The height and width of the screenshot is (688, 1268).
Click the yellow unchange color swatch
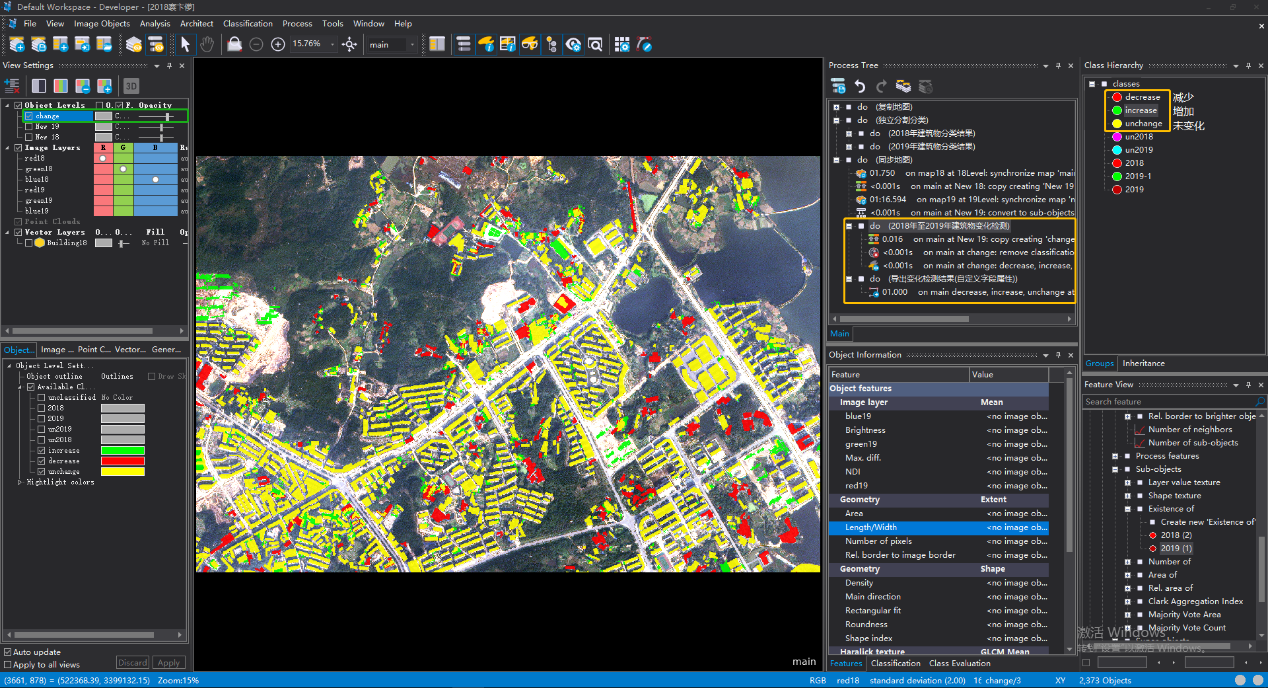[122, 472]
